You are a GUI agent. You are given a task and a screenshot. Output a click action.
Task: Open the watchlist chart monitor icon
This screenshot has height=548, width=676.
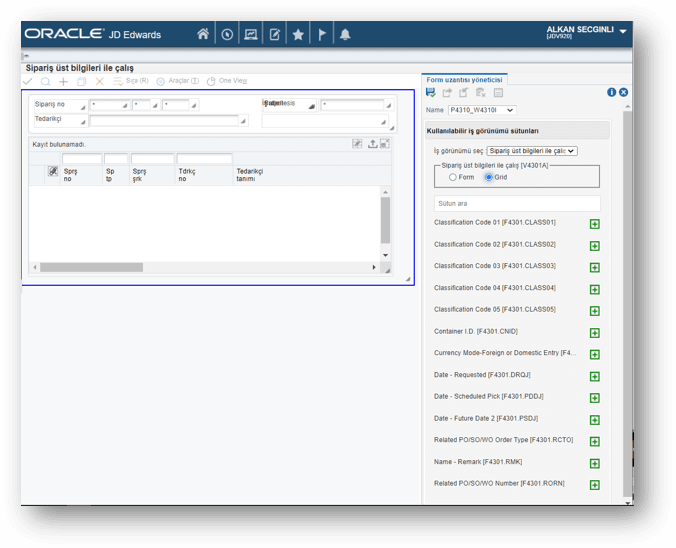click(x=250, y=34)
